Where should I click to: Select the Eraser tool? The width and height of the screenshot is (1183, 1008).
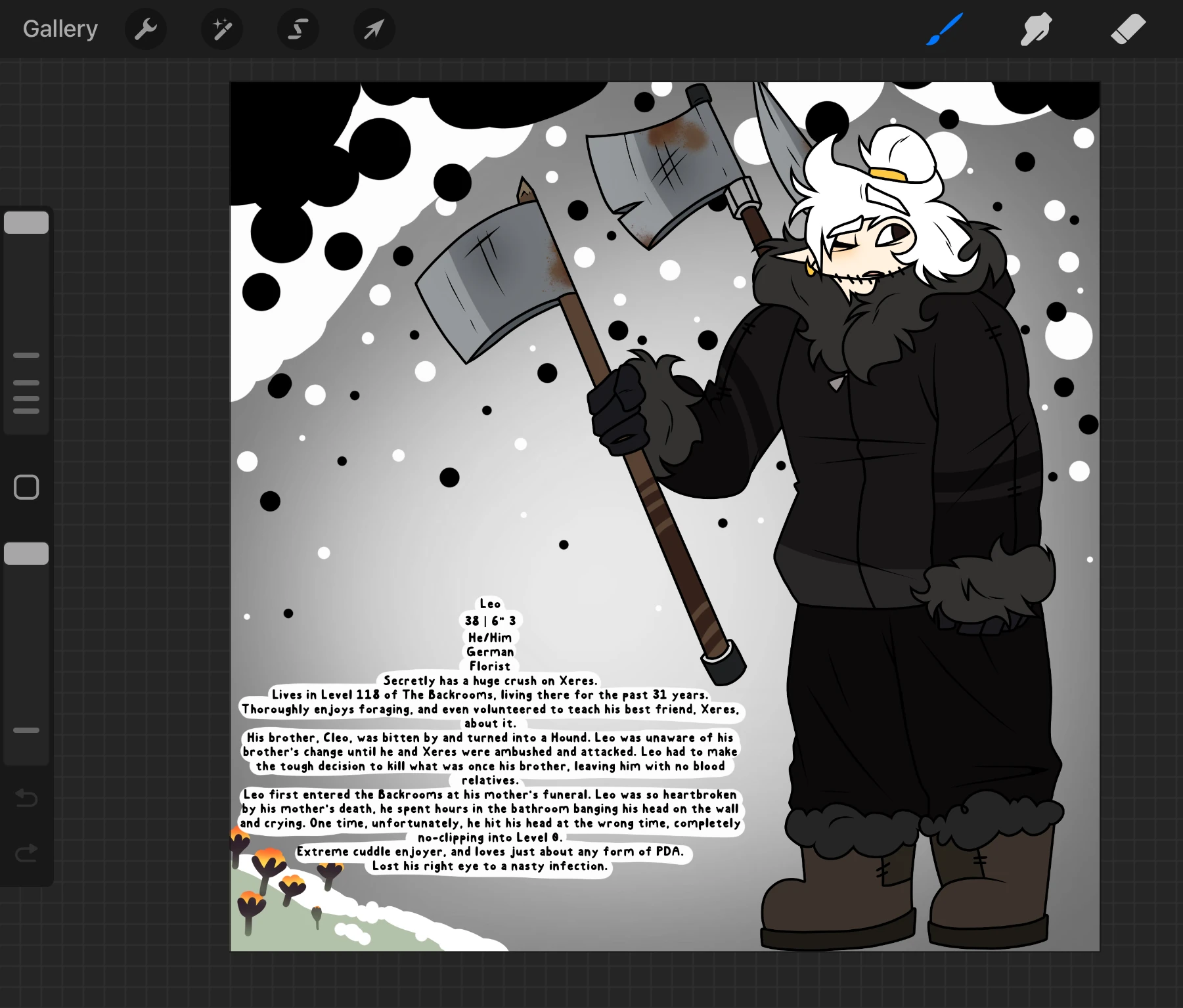1128,29
